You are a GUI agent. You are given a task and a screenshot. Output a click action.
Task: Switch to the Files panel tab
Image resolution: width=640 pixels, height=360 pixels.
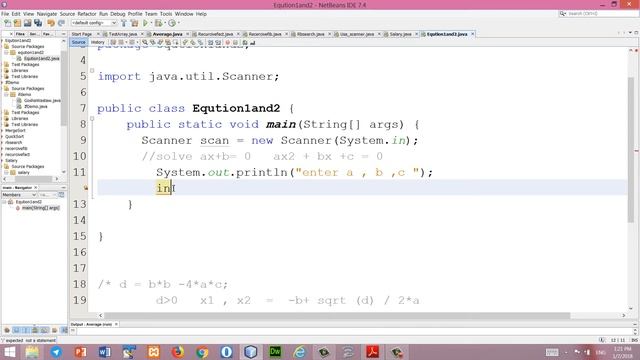click(20, 34)
